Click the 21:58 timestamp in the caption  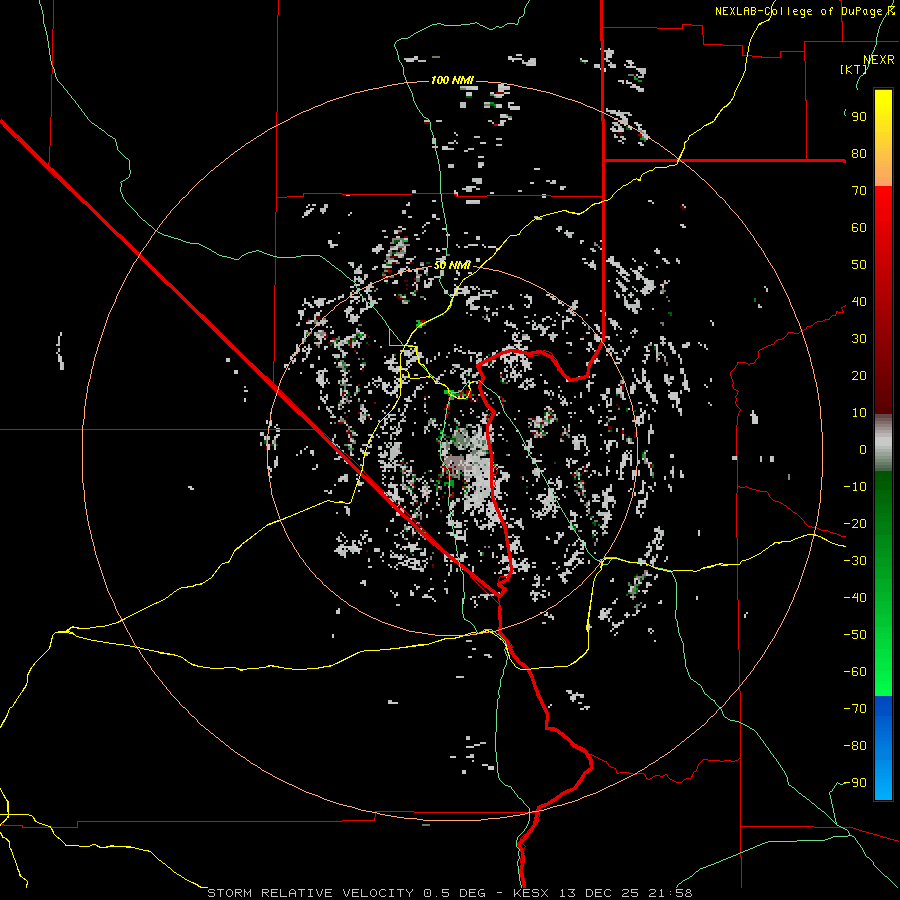point(670,893)
